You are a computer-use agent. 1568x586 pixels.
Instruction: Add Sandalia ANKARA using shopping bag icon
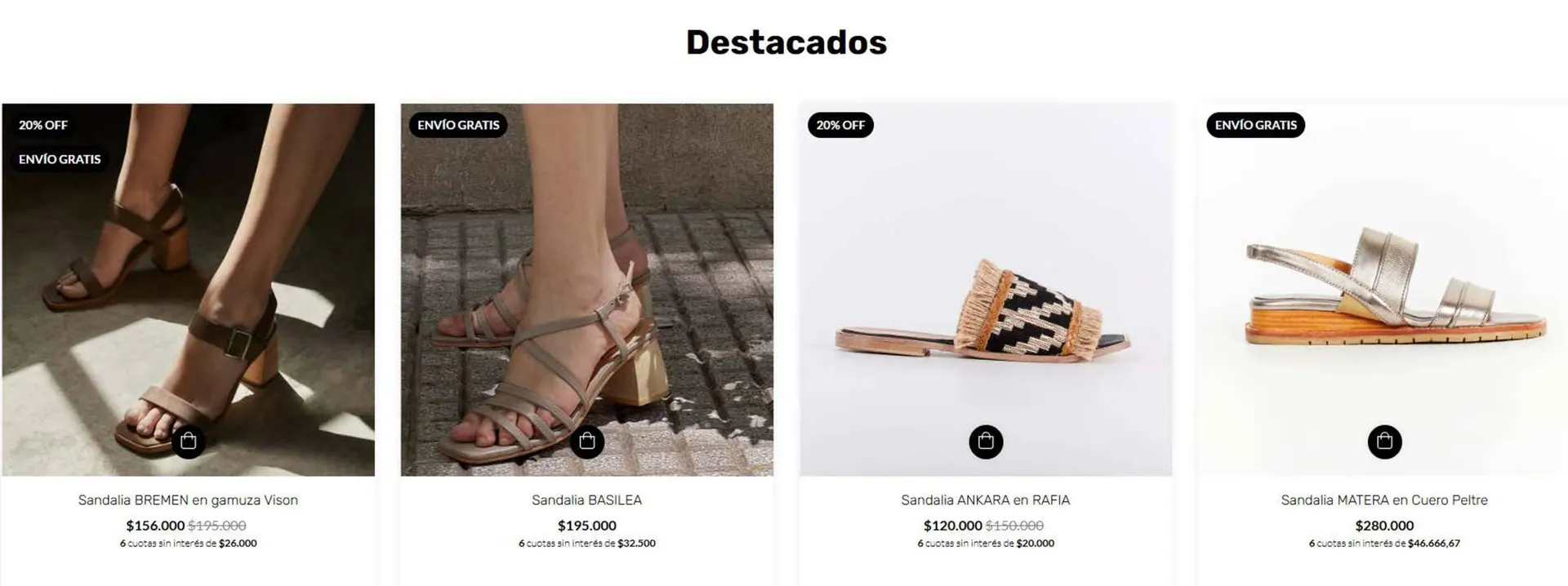tap(986, 442)
